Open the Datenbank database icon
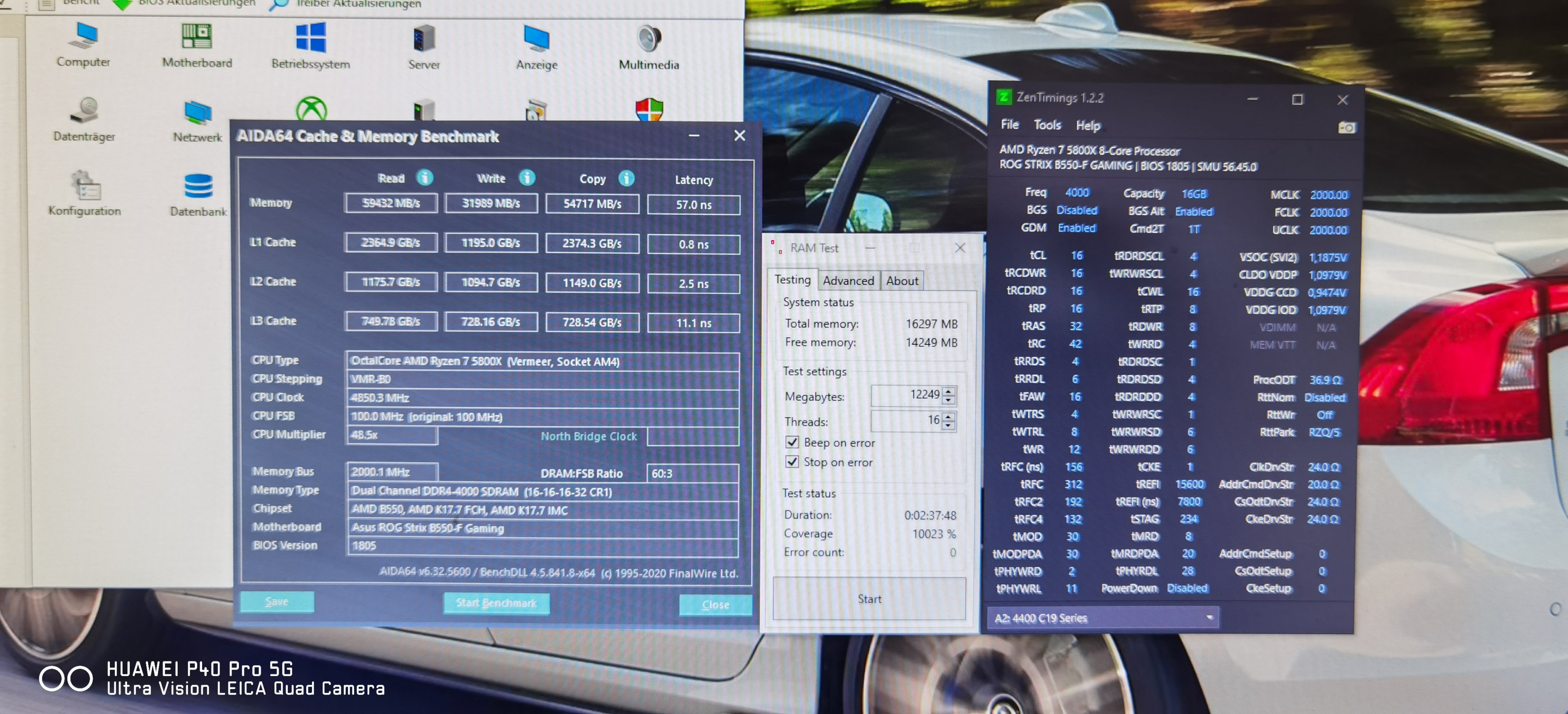The image size is (1568, 714). click(198, 186)
